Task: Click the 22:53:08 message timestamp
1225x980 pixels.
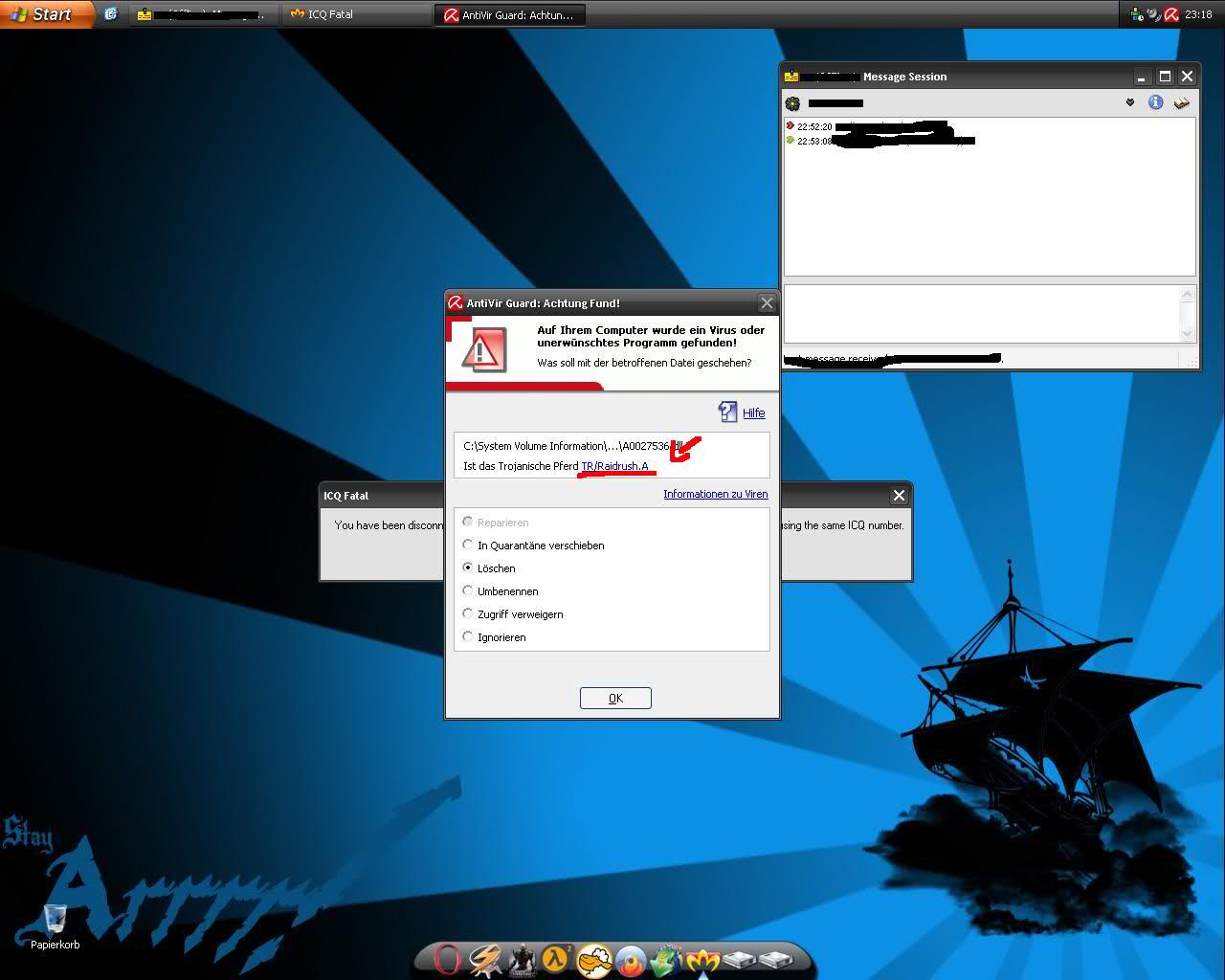Action: pyautogui.click(x=814, y=141)
